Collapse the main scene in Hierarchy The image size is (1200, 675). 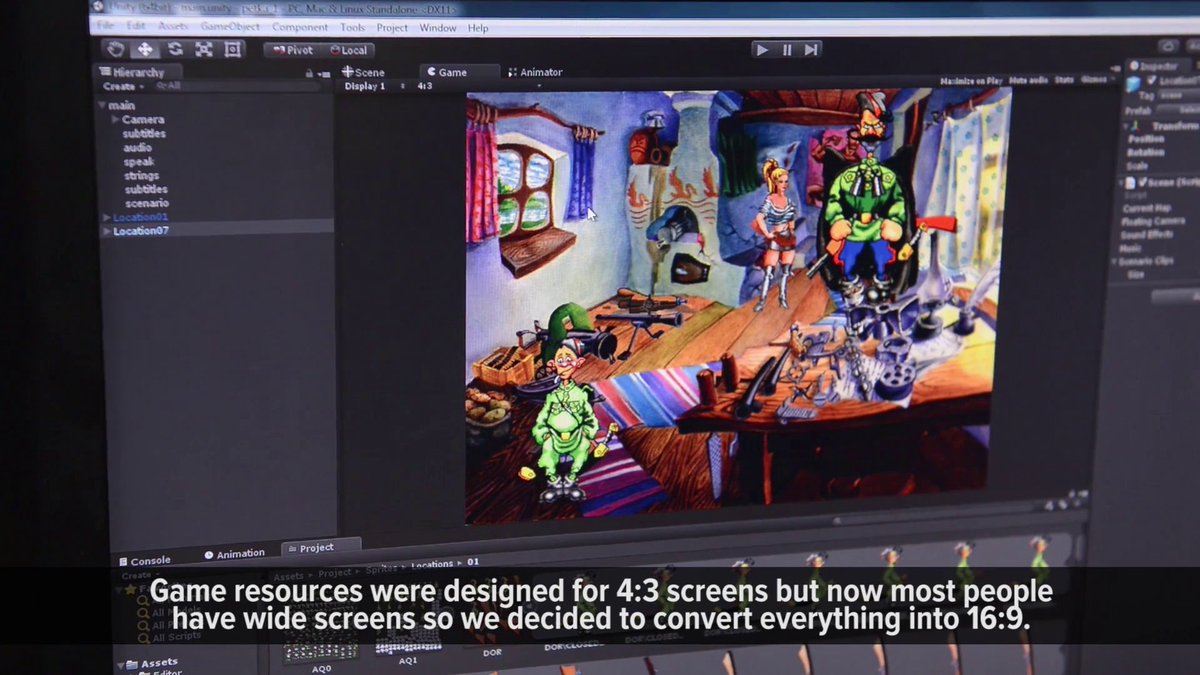(x=102, y=105)
